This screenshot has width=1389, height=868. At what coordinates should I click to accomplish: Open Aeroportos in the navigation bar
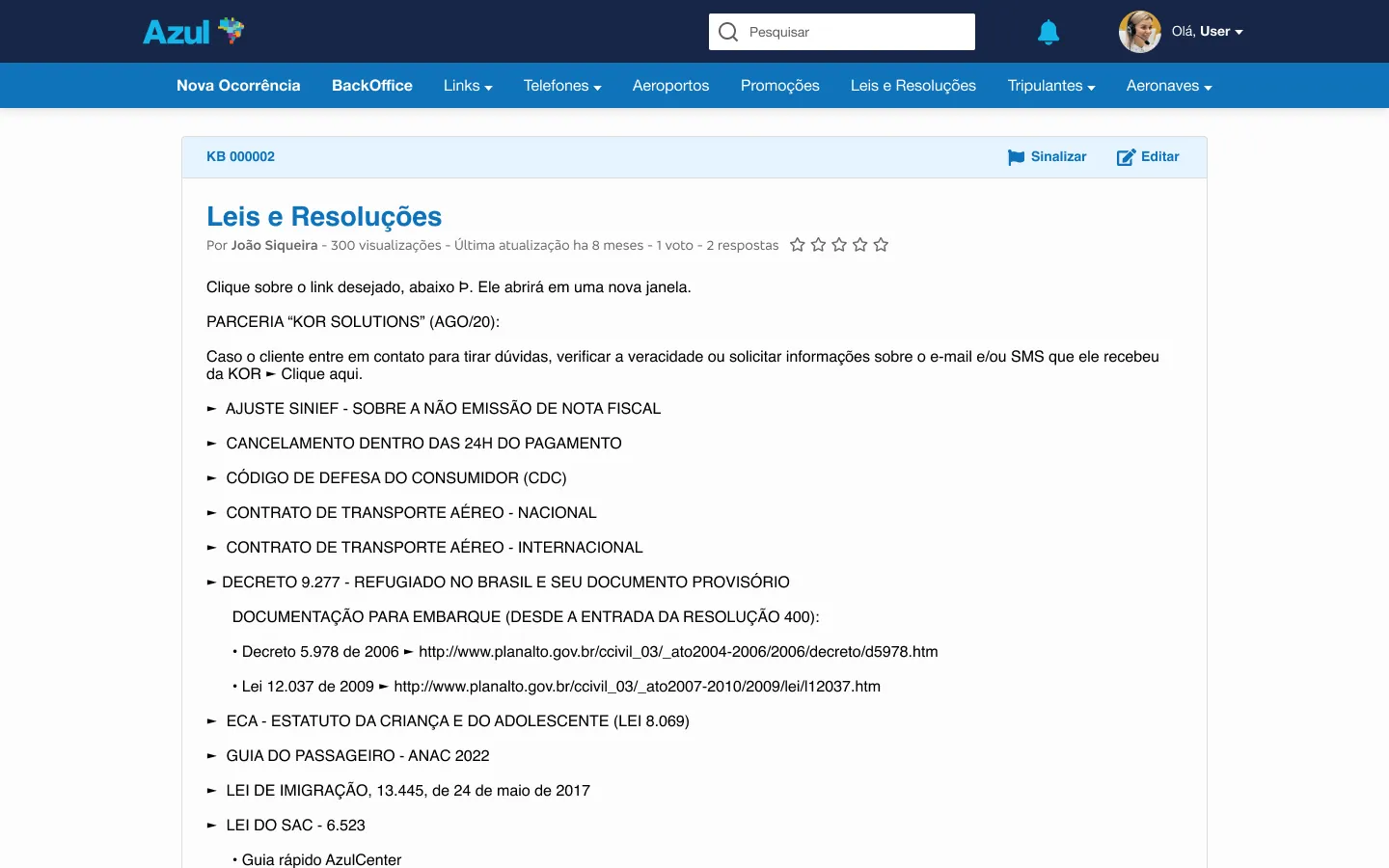click(x=670, y=86)
